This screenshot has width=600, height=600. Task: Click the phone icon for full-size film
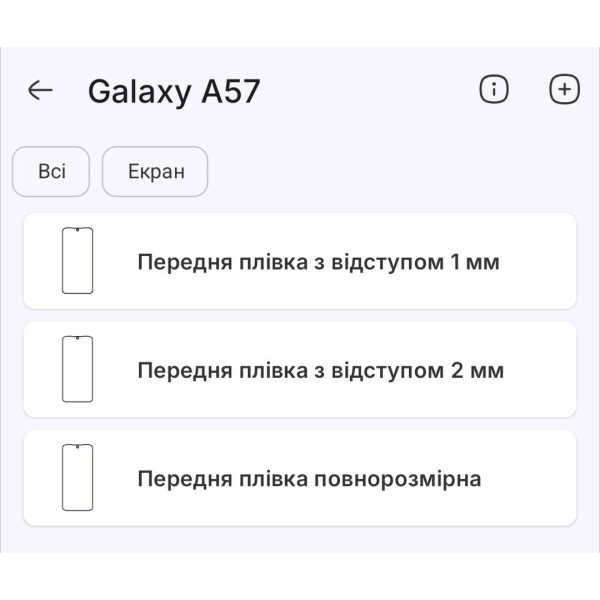[x=77, y=478]
